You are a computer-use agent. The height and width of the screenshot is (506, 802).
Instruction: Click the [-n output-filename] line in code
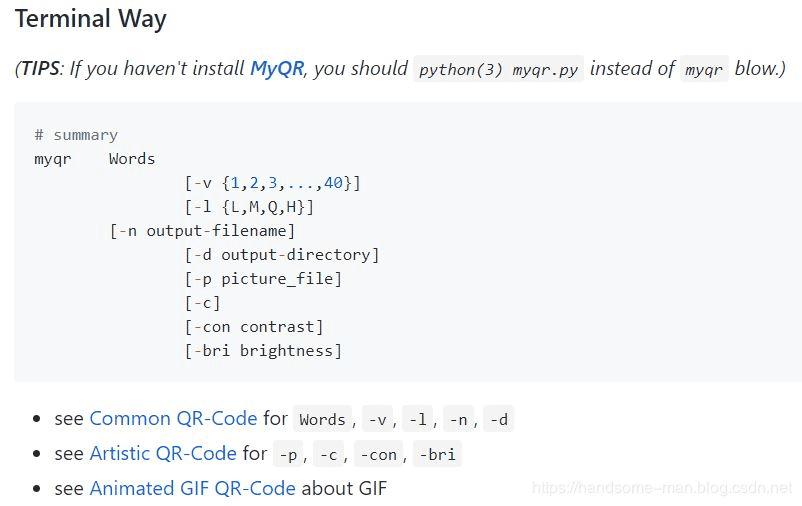pyautogui.click(x=202, y=231)
